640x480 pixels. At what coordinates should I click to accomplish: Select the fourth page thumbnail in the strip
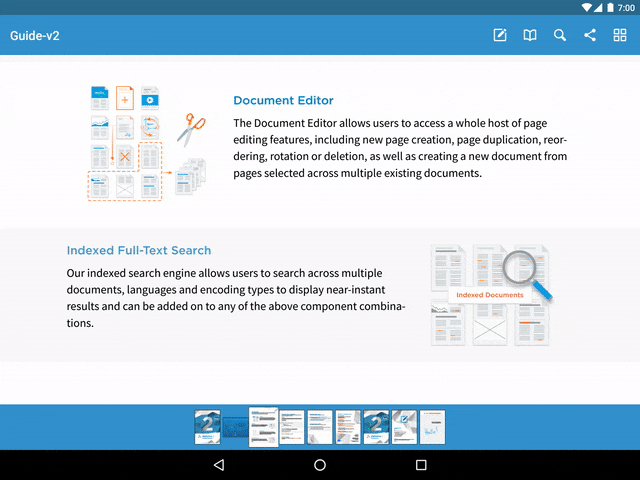pos(292,427)
